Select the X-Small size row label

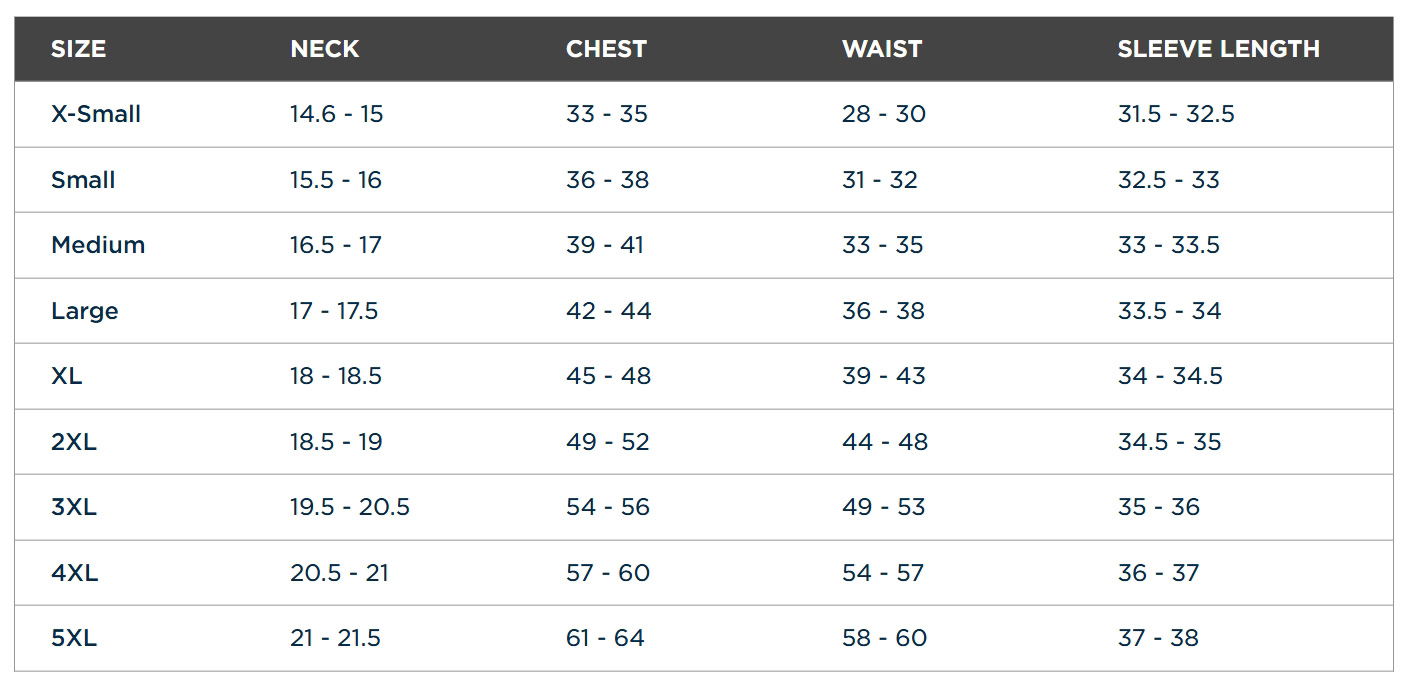click(x=96, y=114)
